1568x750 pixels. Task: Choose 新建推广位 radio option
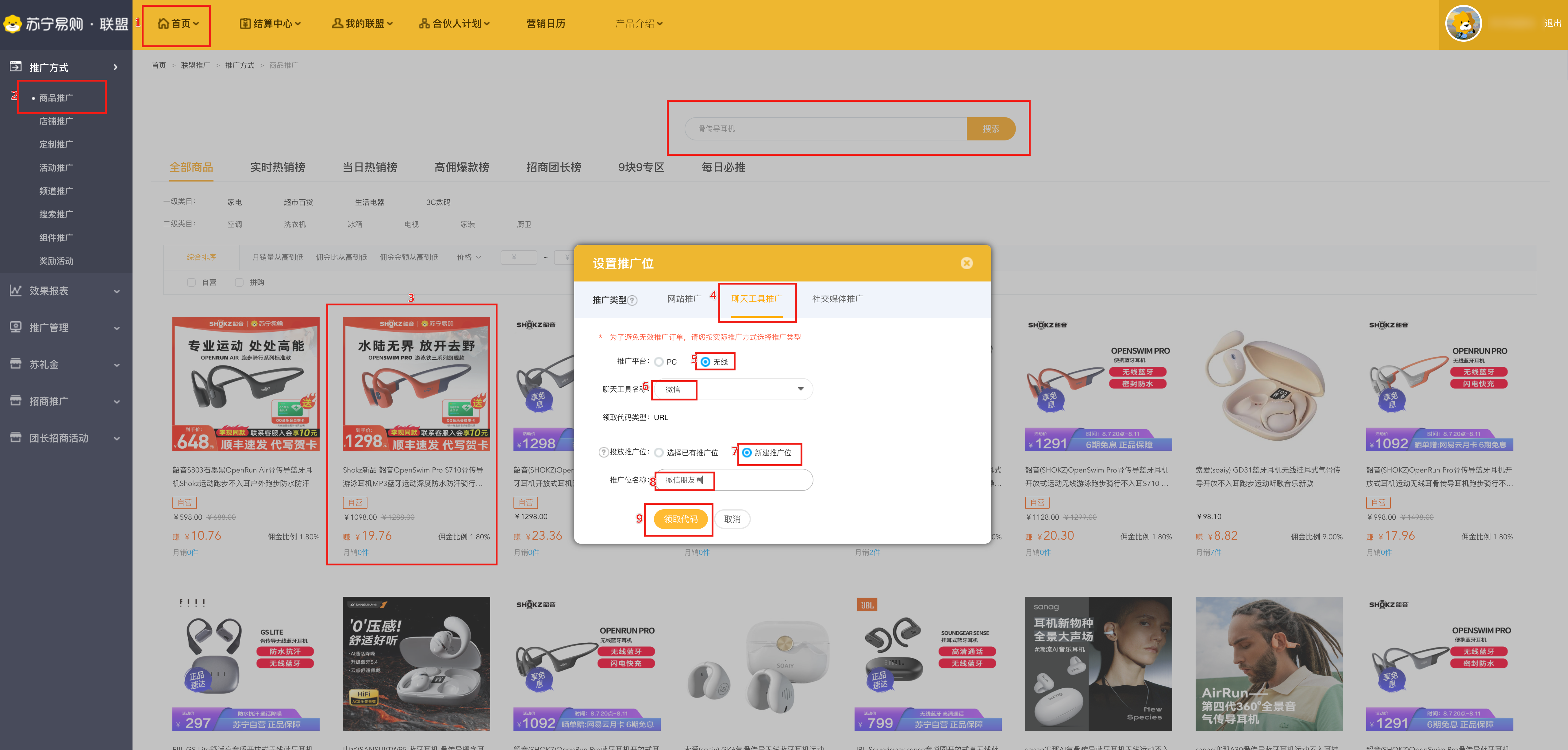click(x=746, y=453)
